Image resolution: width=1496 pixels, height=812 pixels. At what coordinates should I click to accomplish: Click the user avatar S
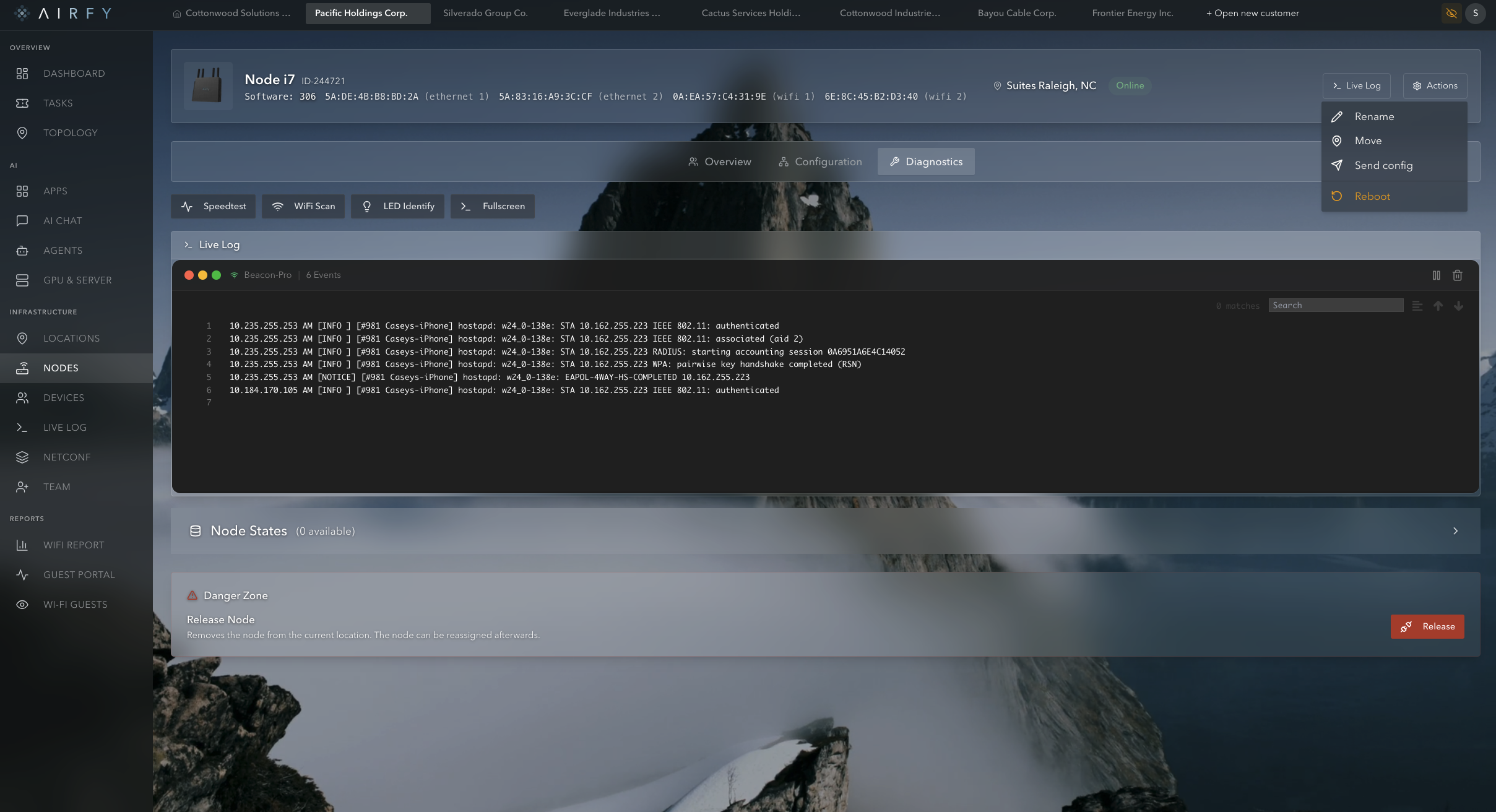click(1475, 13)
